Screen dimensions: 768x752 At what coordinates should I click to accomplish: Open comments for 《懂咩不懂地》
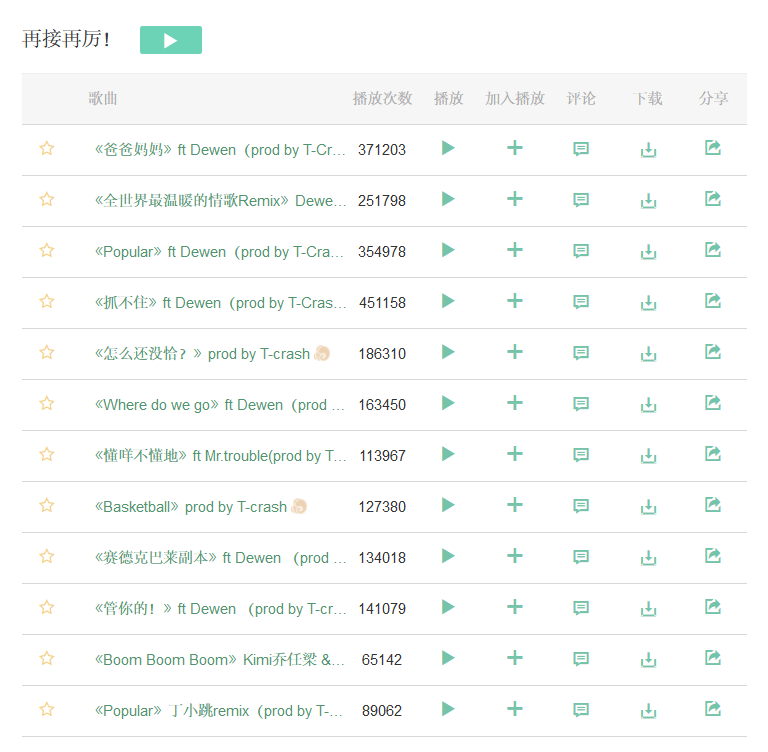581,455
